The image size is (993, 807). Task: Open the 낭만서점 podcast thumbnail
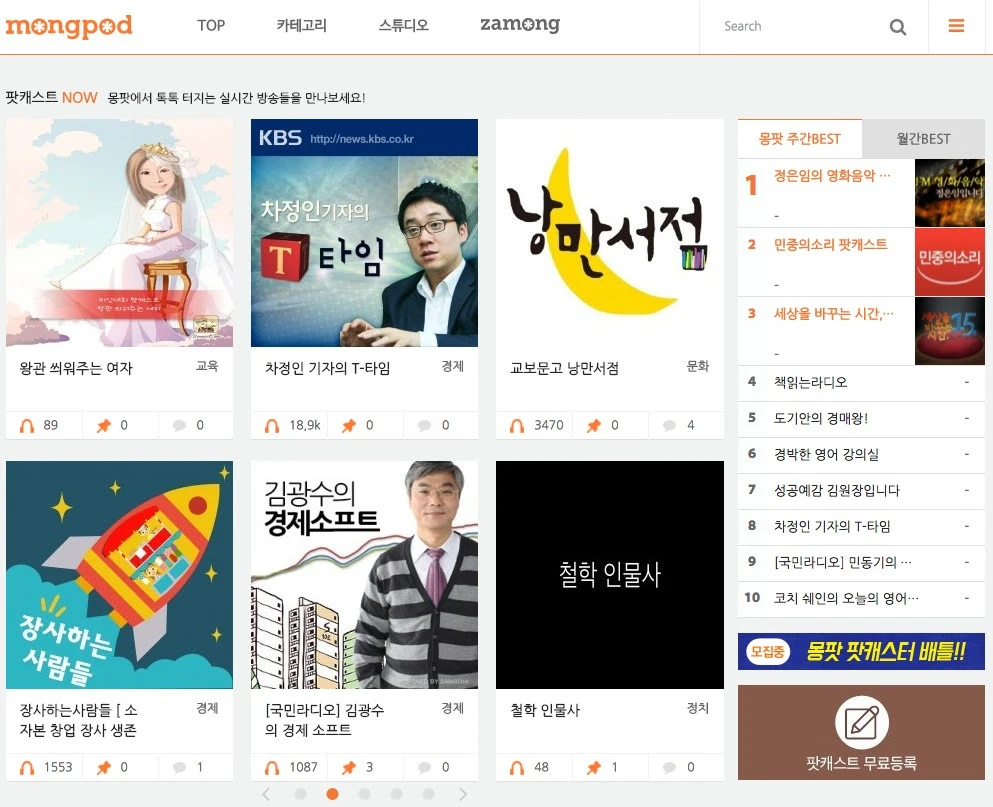pos(610,233)
